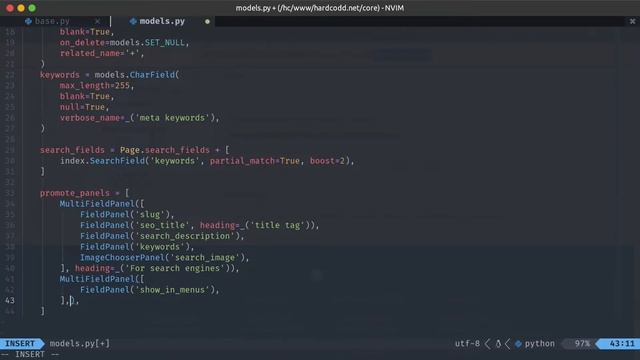Click the INSERT mode indicator in statusline
This screenshot has height=360, width=640.
click(20, 344)
